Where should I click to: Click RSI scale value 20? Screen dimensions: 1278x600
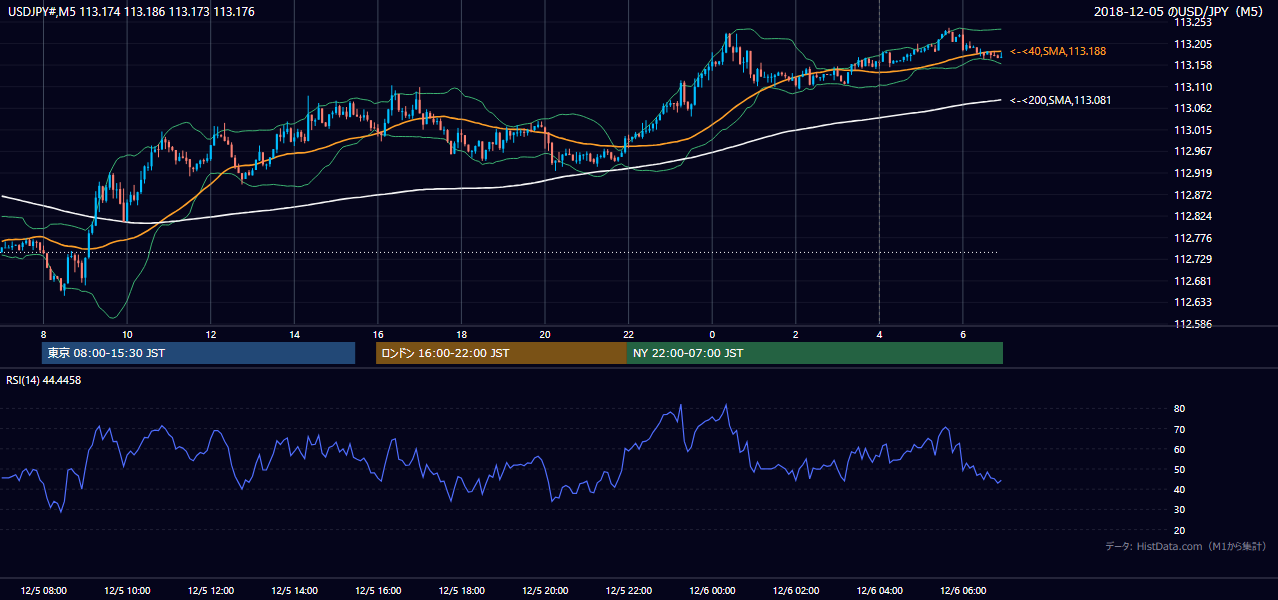(x=1180, y=531)
